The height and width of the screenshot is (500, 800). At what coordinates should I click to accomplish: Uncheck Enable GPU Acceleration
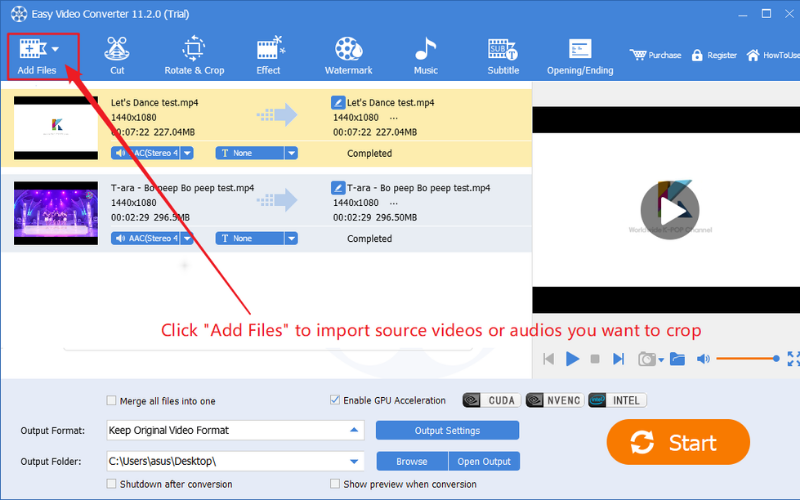[335, 400]
